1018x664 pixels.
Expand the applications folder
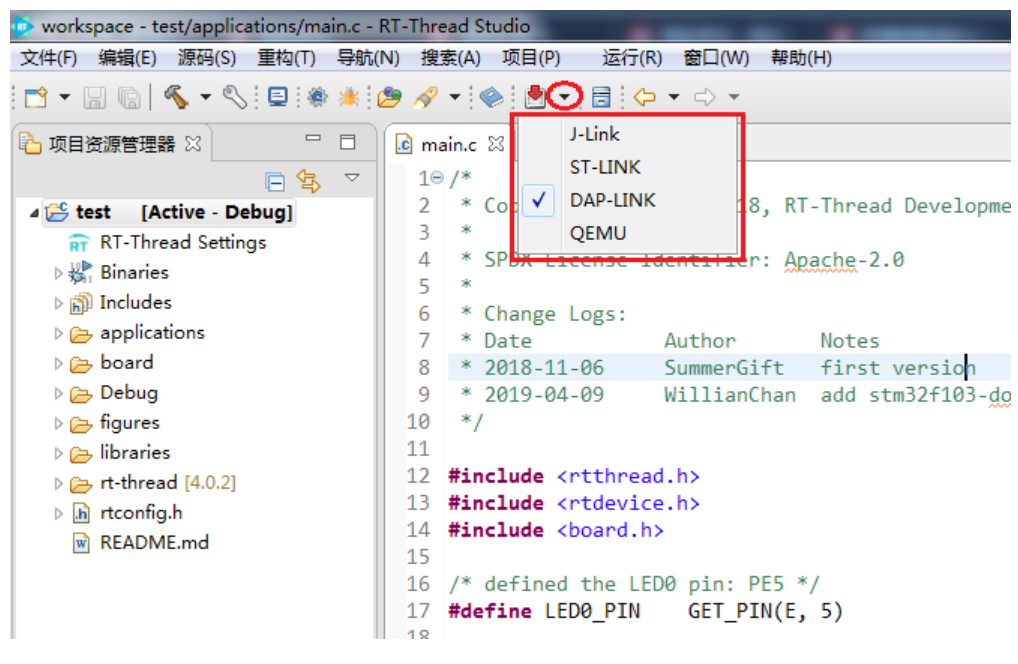pos(58,334)
